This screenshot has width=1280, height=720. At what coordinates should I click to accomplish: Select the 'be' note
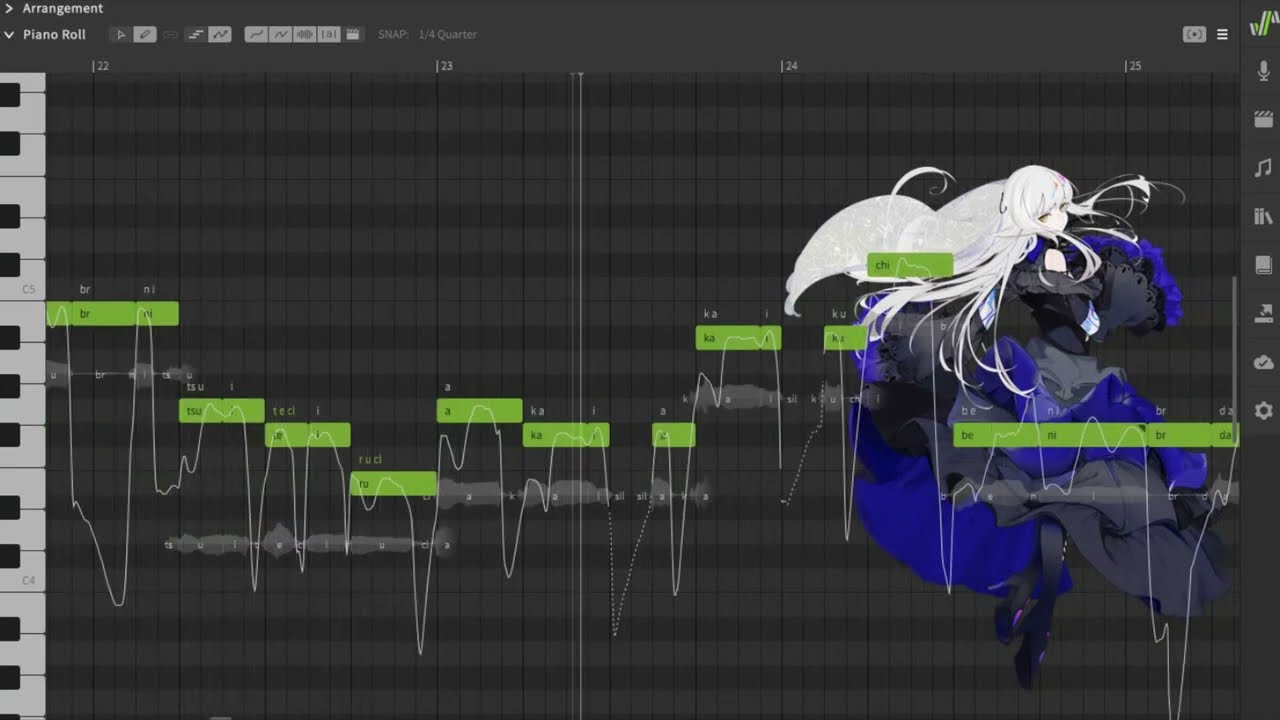996,435
